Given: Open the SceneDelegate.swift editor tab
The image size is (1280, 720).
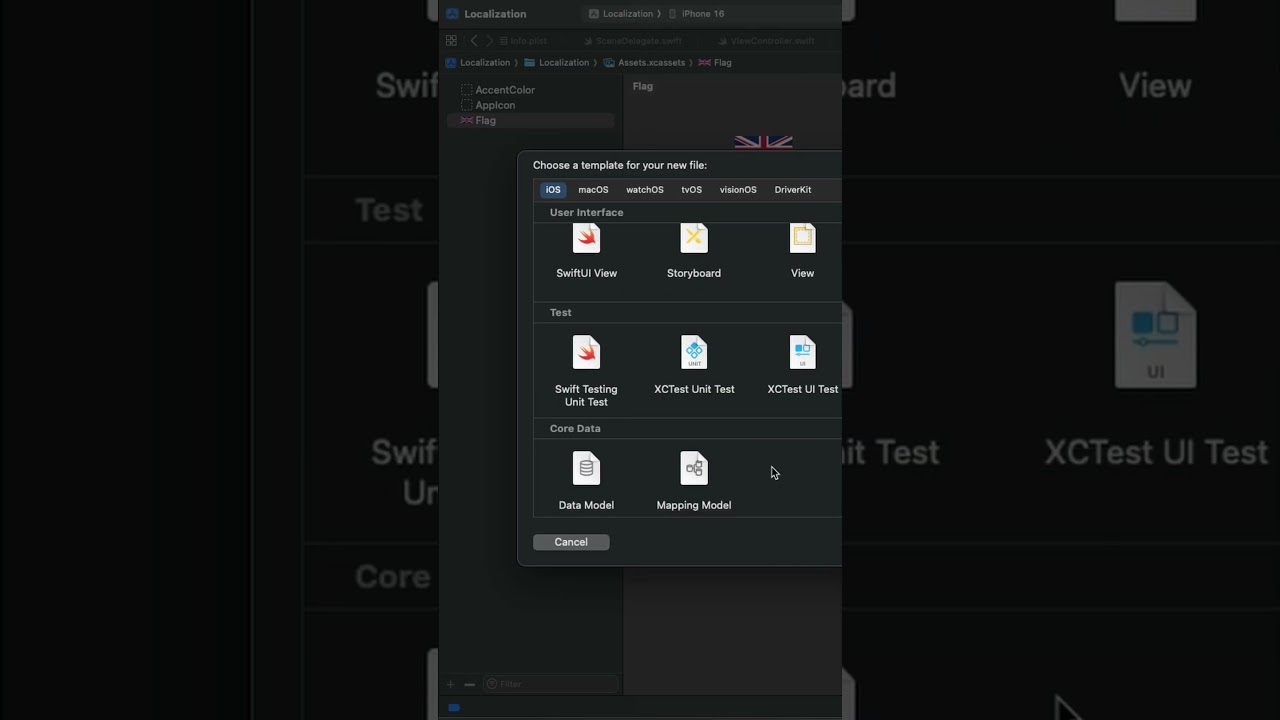Looking at the screenshot, I should coord(632,41).
